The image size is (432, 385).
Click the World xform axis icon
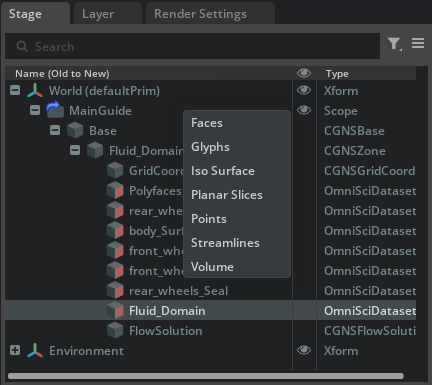[35, 91]
